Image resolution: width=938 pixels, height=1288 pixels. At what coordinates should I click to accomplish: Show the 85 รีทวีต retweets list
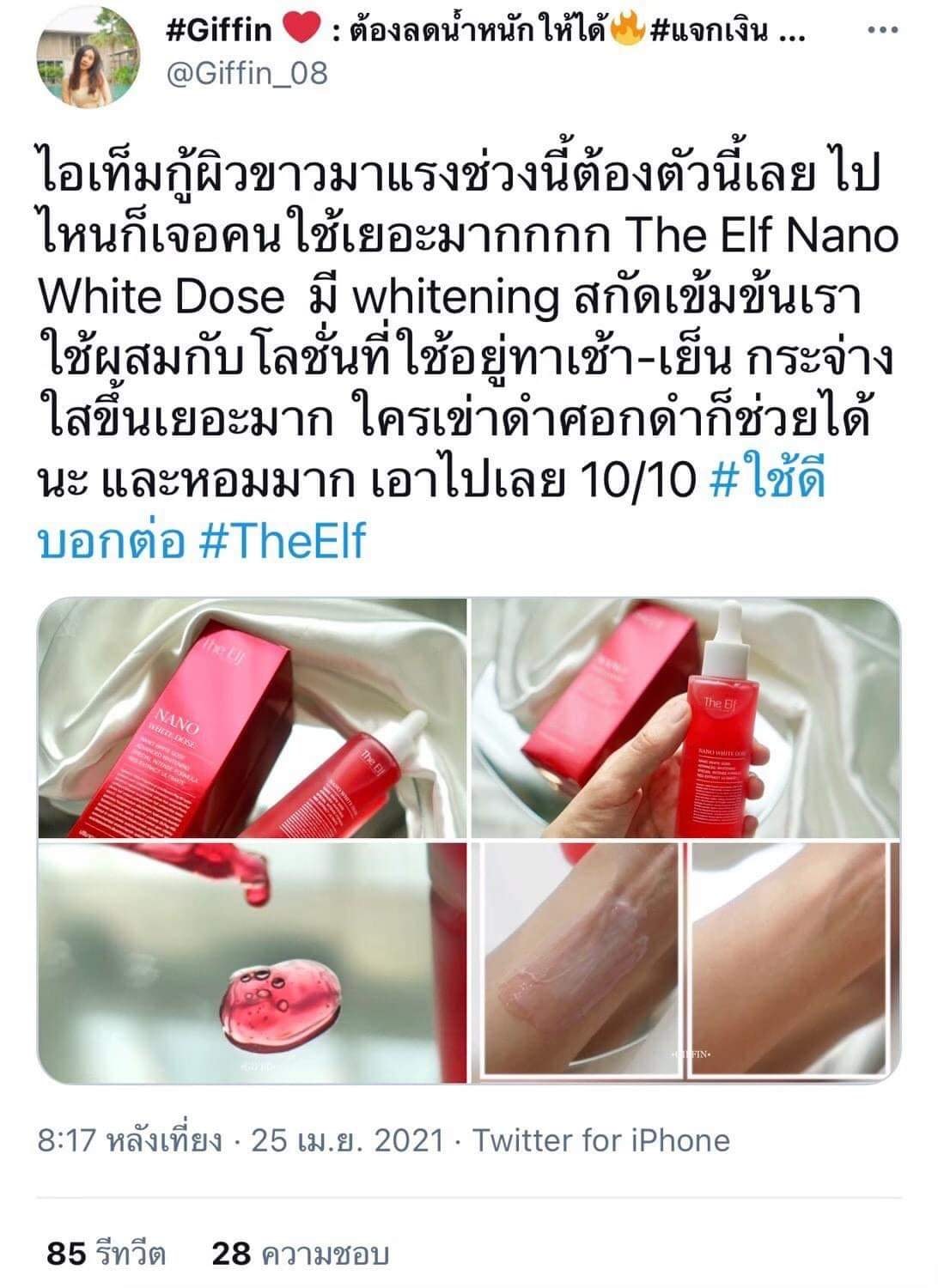106,1254
